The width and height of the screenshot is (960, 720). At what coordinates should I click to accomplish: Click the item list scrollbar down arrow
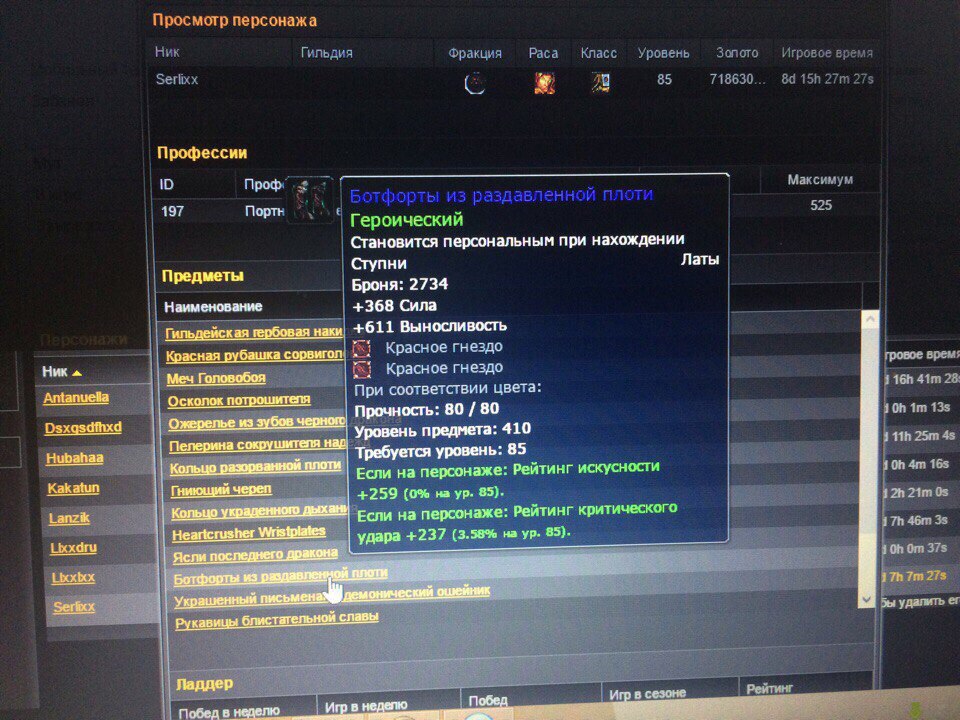tap(868, 597)
